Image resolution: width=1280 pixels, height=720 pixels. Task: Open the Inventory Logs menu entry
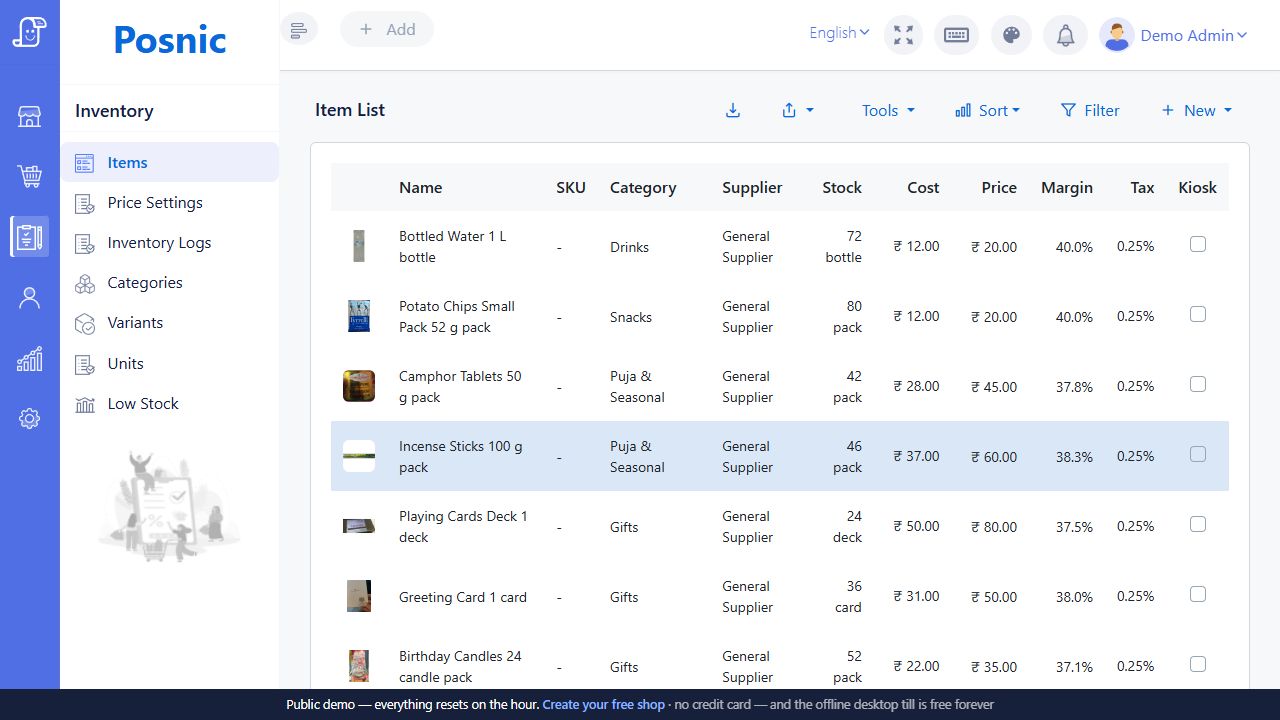170,243
